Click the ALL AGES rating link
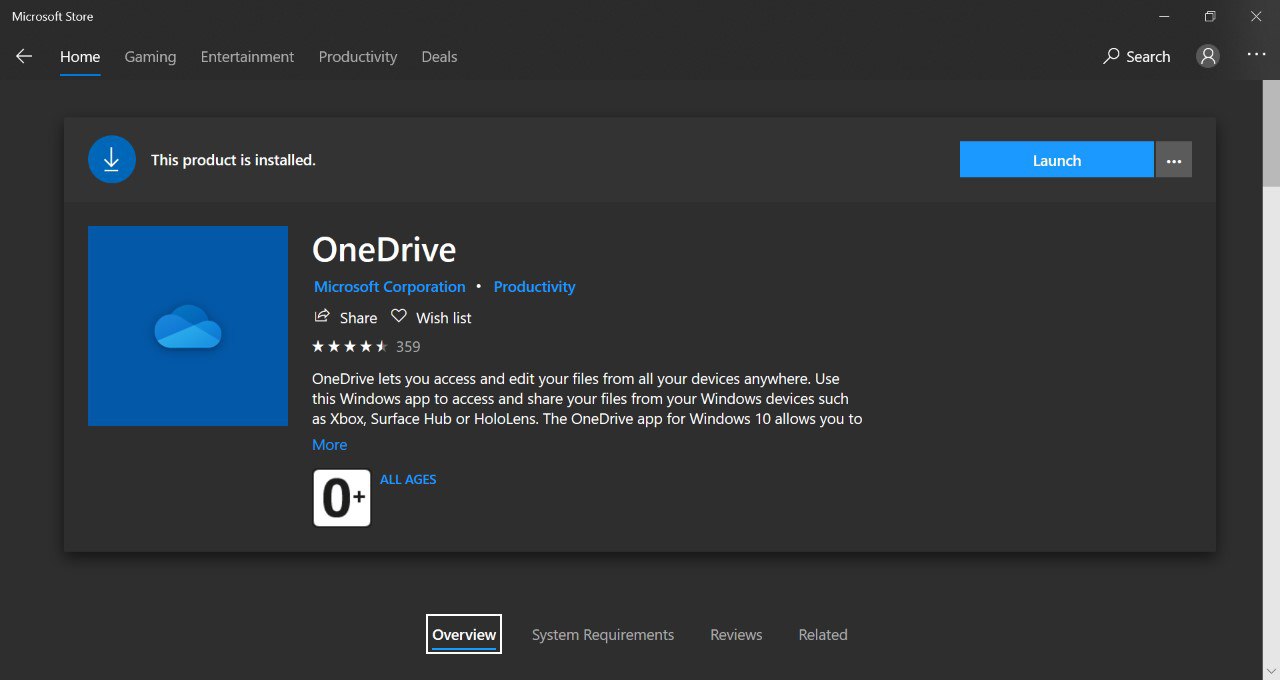Image resolution: width=1280 pixels, height=680 pixels. (x=408, y=479)
